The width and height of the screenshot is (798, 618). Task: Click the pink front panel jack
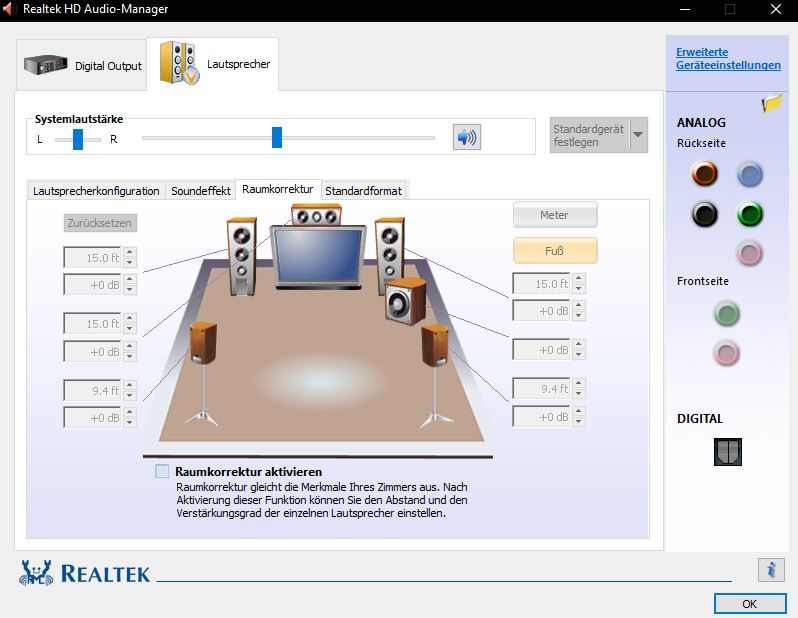(727, 353)
